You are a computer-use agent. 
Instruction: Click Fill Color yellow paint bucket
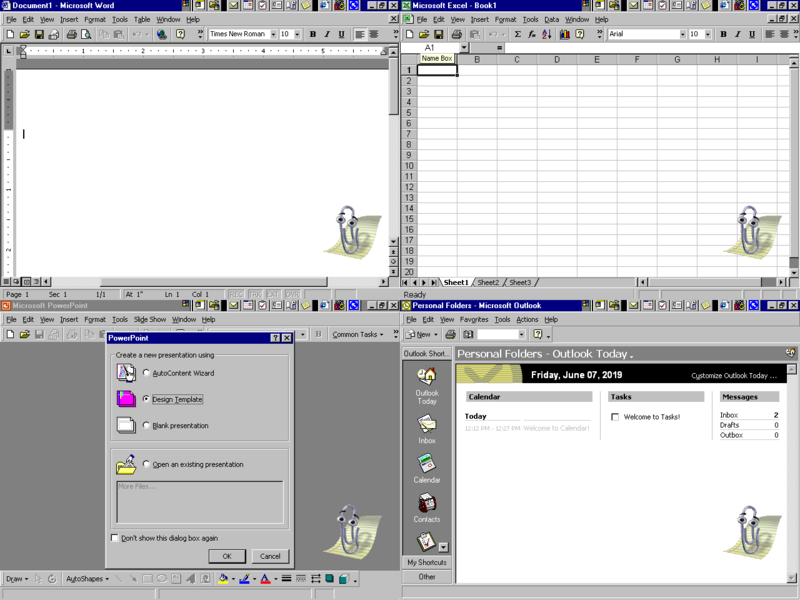tap(223, 579)
